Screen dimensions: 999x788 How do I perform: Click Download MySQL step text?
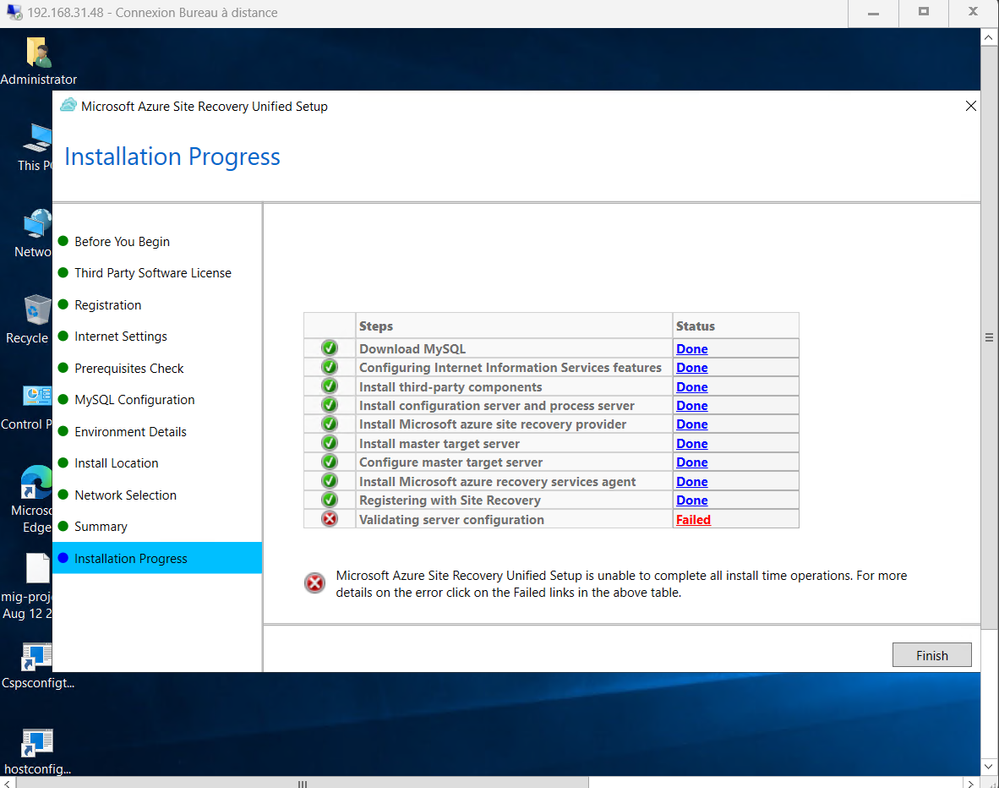tap(412, 349)
